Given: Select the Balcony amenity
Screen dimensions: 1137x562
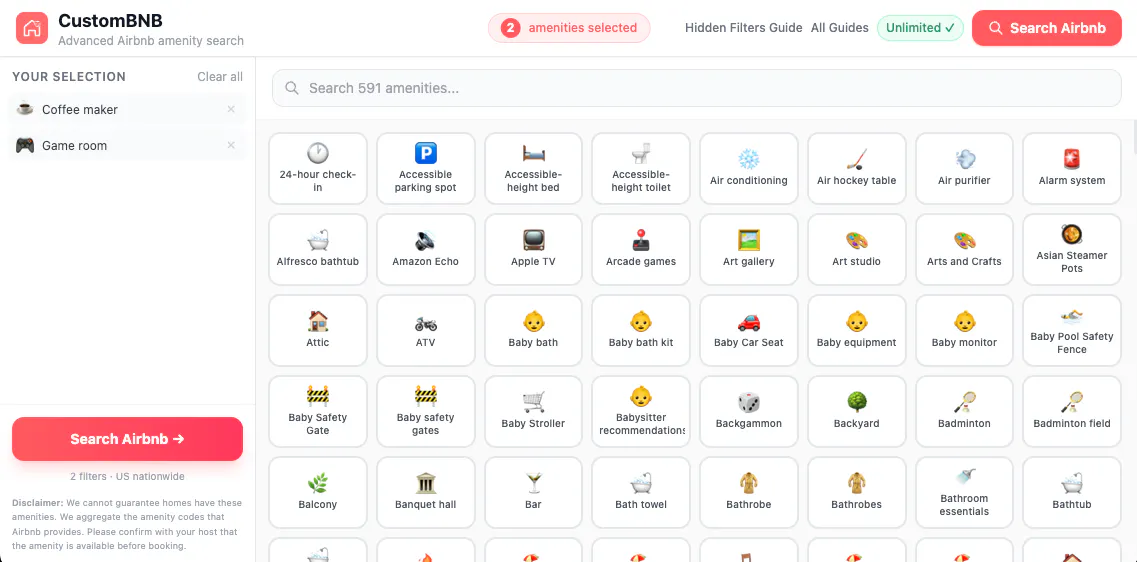Looking at the screenshot, I should point(318,492).
